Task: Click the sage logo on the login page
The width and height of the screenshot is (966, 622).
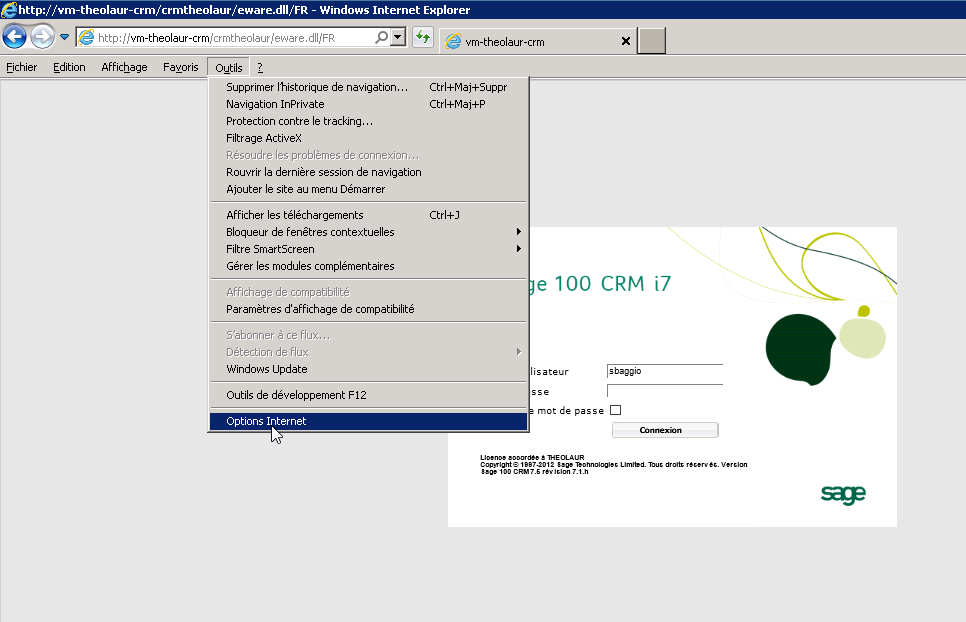Action: (x=843, y=495)
